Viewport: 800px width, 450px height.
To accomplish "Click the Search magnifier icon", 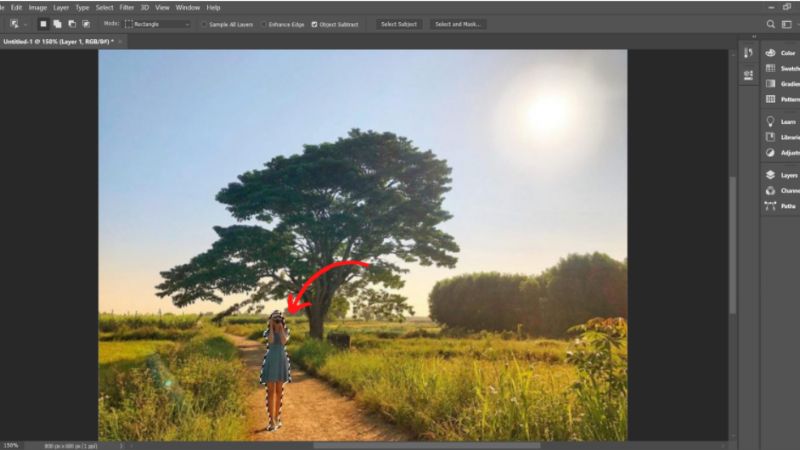I will 770,24.
